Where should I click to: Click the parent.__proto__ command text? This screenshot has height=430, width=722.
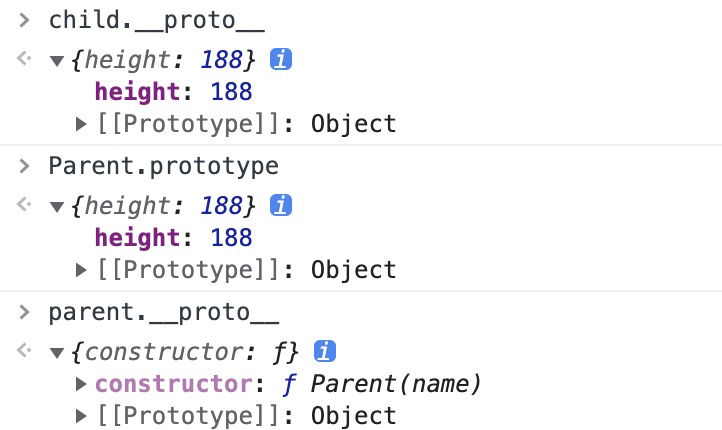[x=164, y=312]
